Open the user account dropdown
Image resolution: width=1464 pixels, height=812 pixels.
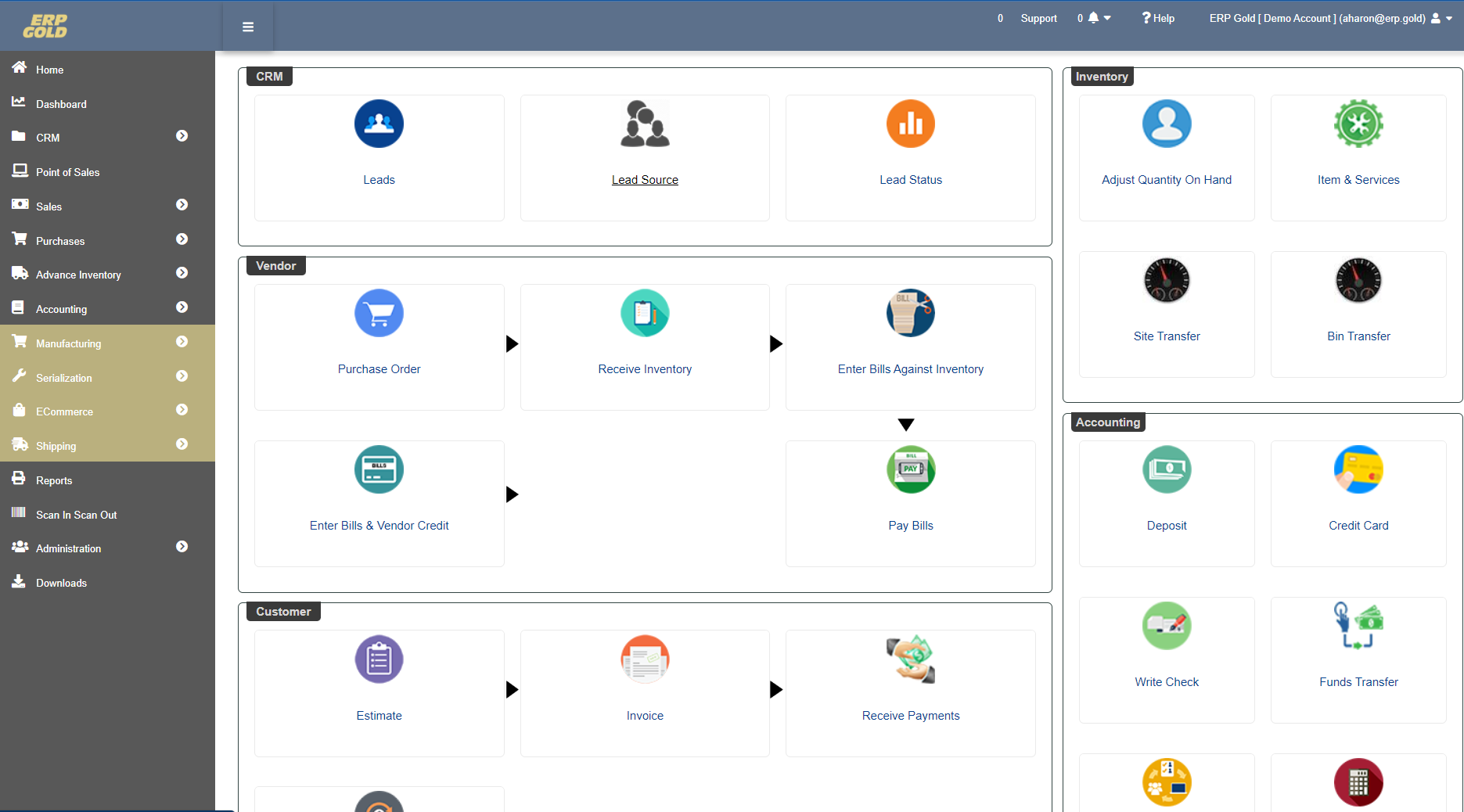coord(1441,18)
